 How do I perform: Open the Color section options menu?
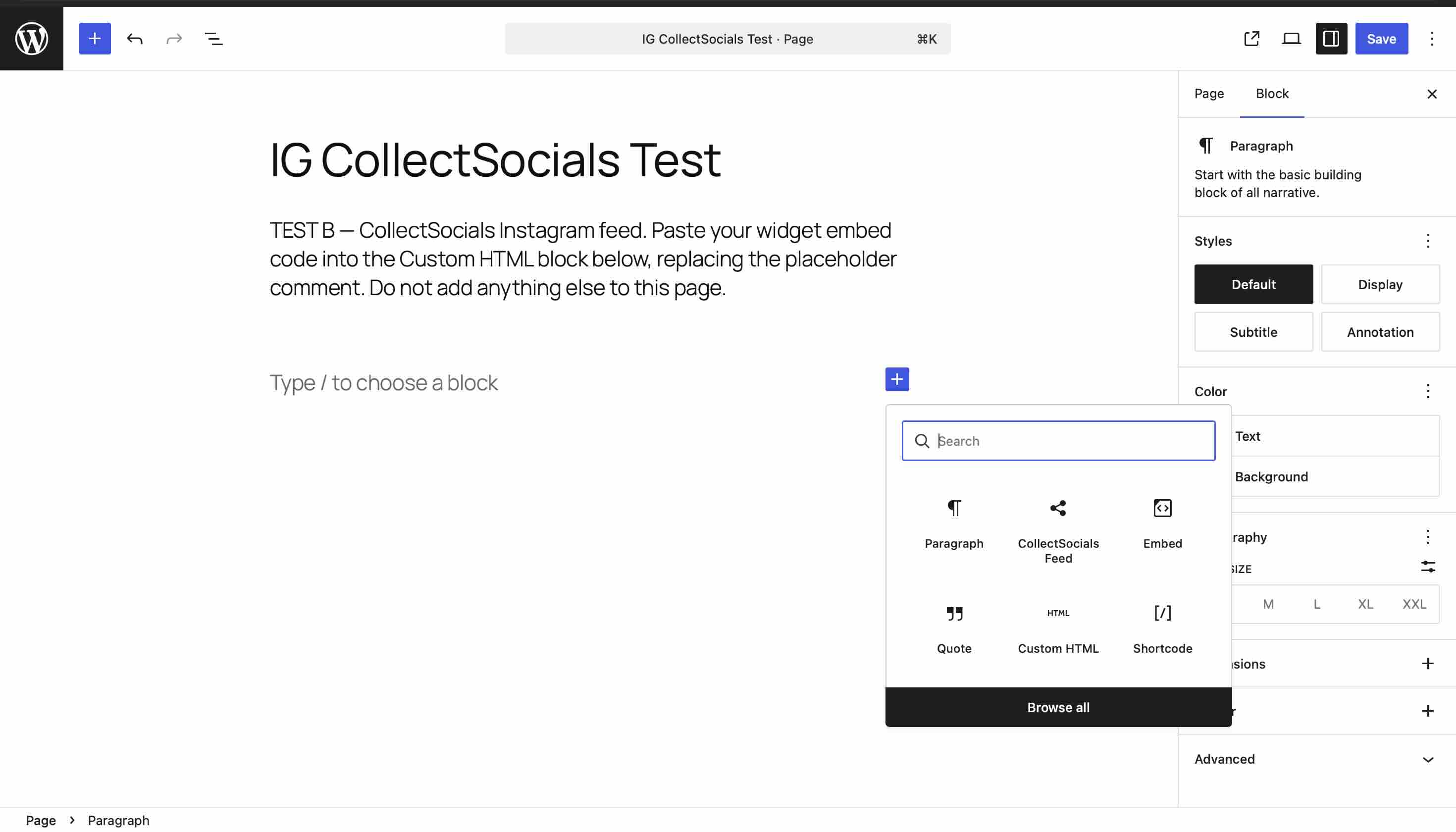pyautogui.click(x=1427, y=391)
